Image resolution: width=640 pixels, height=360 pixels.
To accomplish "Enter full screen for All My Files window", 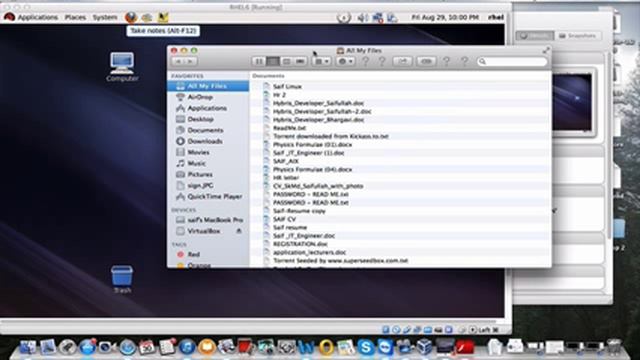I will pos(546,50).
